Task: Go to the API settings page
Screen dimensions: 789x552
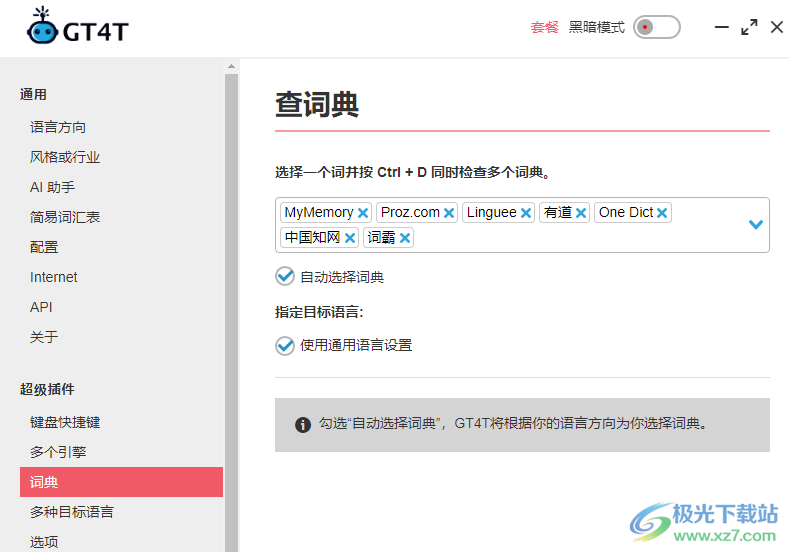Action: click(x=41, y=307)
